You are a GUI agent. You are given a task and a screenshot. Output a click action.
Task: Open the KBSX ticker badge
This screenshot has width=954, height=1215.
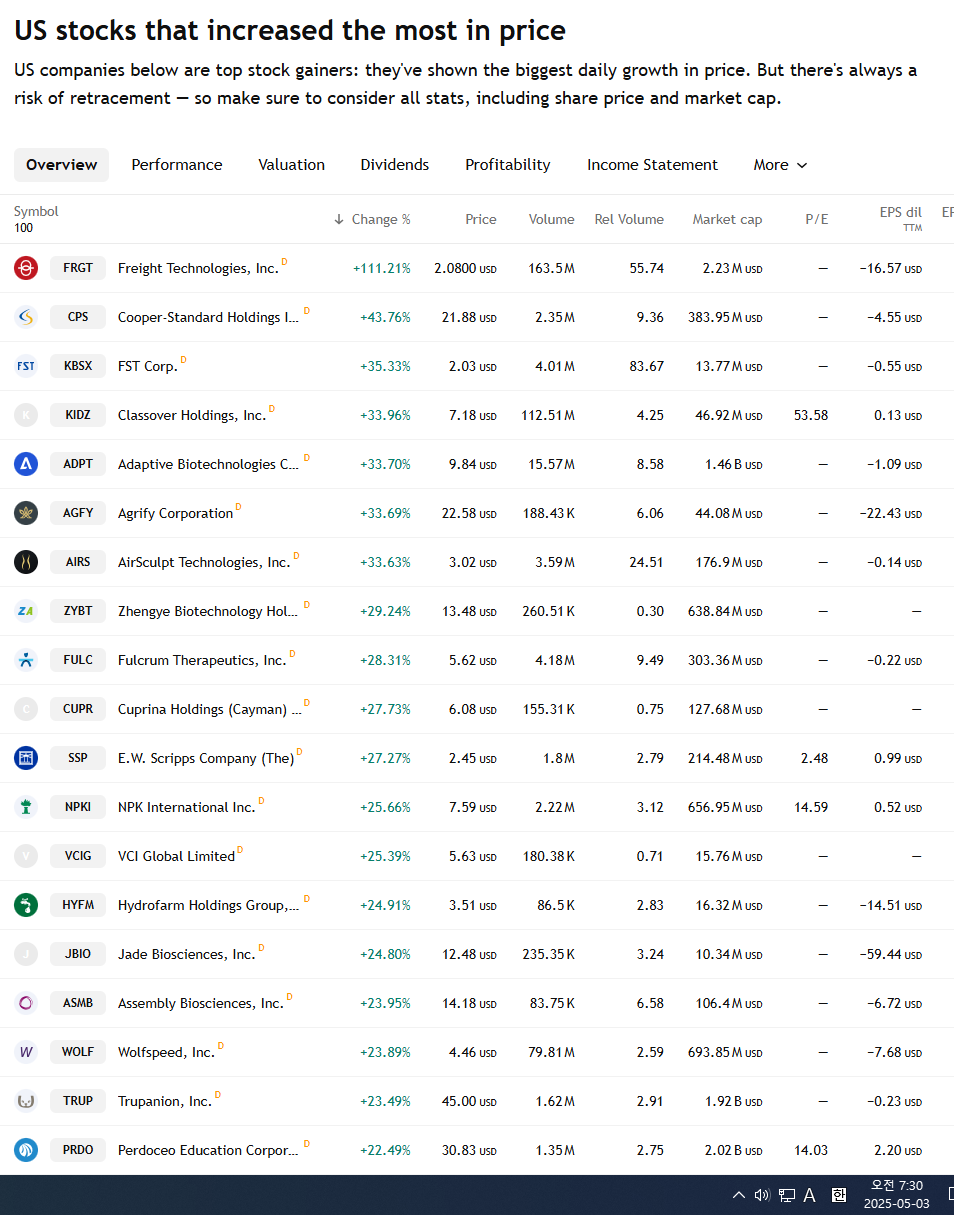78,366
